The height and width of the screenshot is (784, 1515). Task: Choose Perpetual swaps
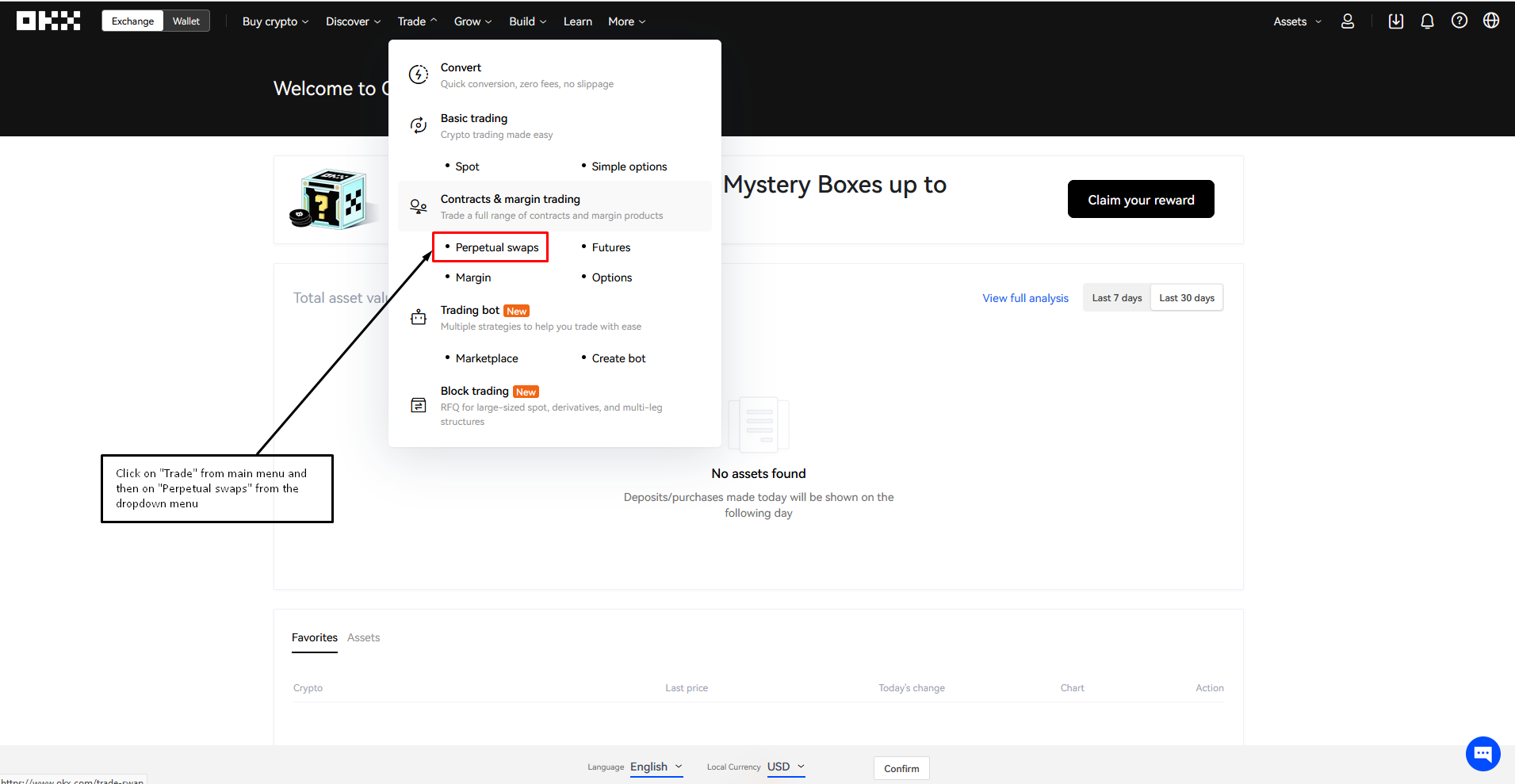[496, 247]
